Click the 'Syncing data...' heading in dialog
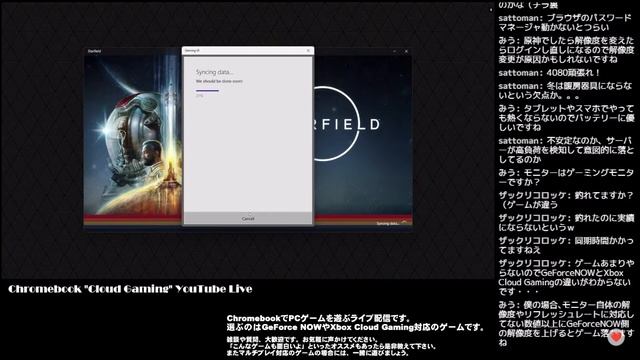This screenshot has height=360, width=640. (x=215, y=72)
